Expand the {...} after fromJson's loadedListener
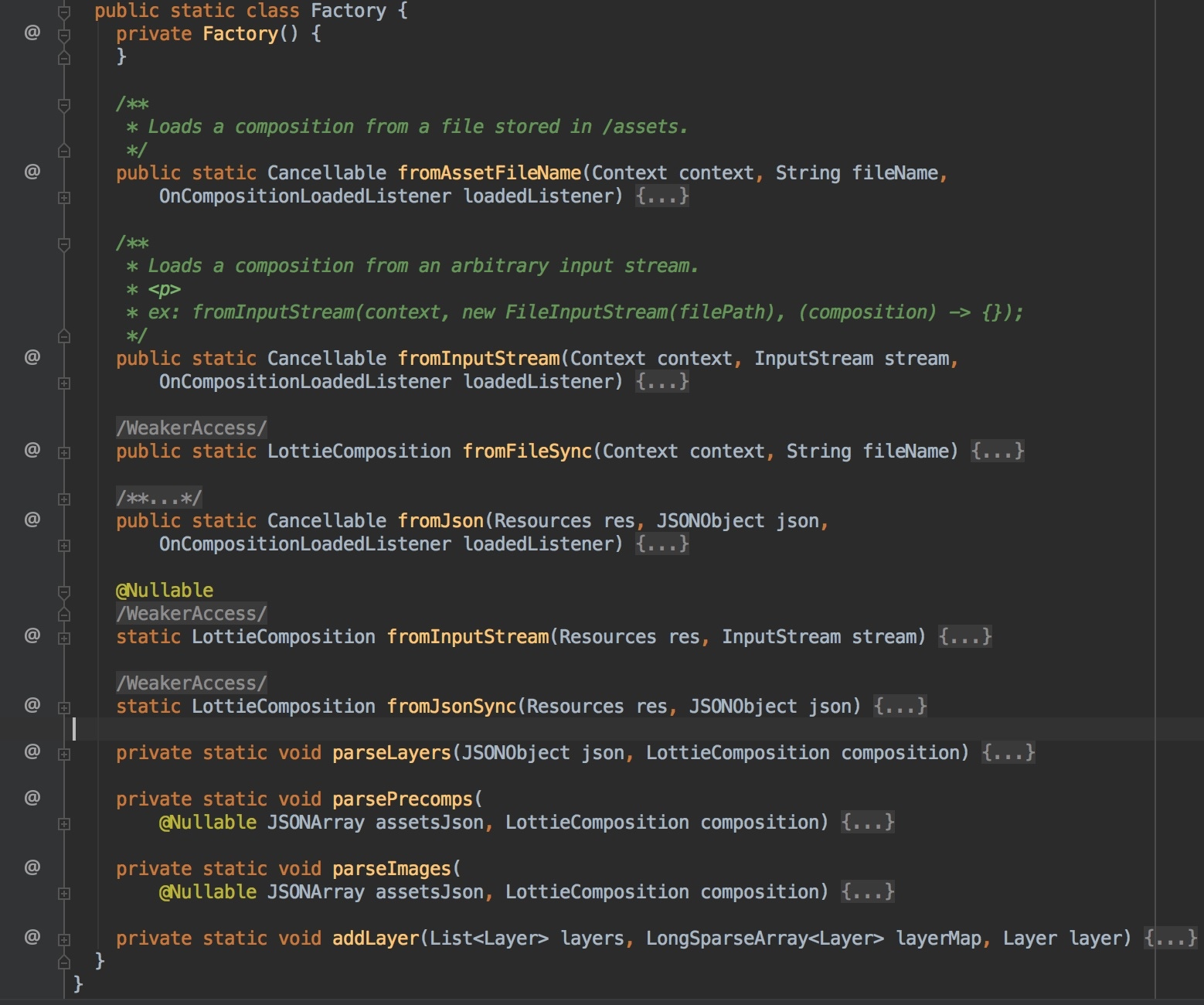Viewport: 1204px width, 1005px height. point(662,544)
